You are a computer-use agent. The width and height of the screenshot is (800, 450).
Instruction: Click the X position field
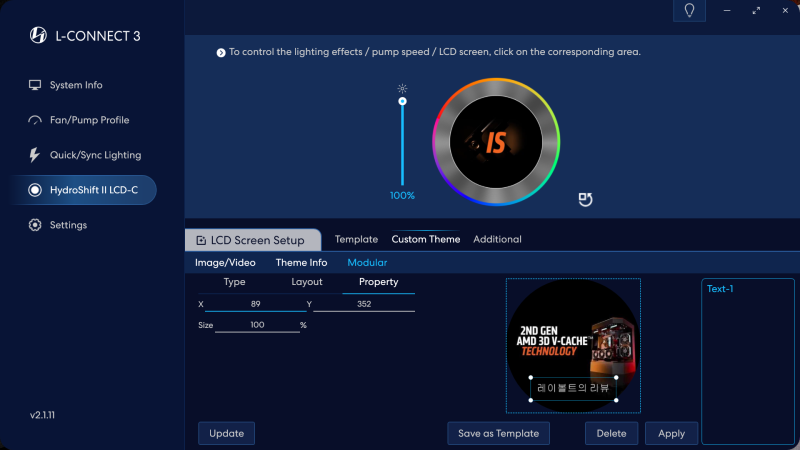click(256, 304)
